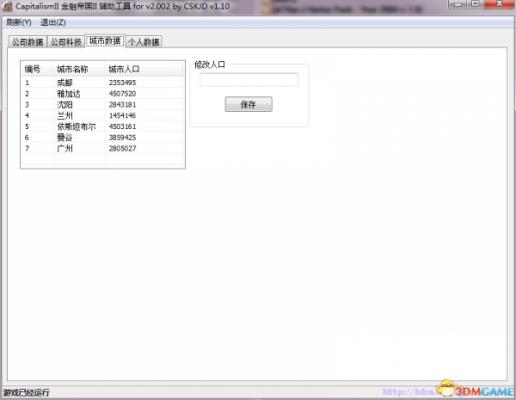Select the 城市数据 tab
The width and height of the screenshot is (516, 400).
(x=105, y=41)
